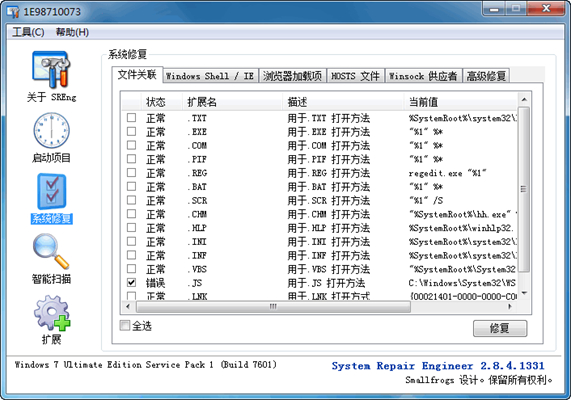Click the 修复 repair button
The image size is (571, 400).
500,328
